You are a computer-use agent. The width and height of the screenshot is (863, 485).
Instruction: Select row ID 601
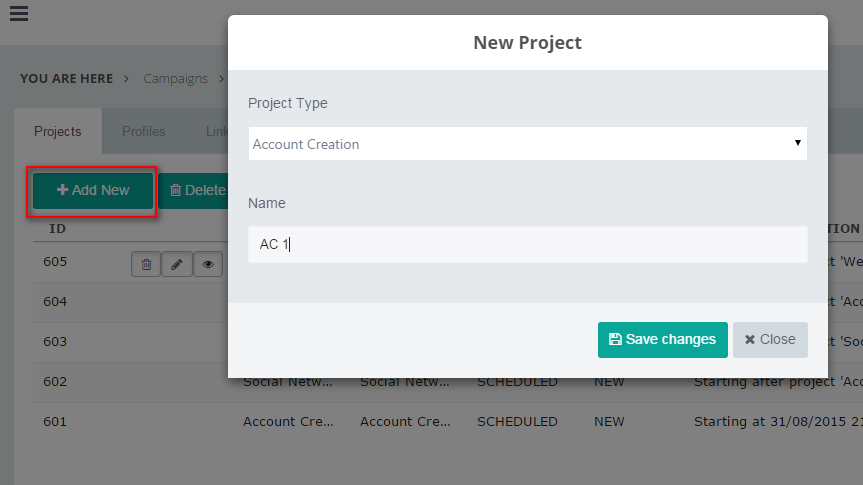tap(55, 422)
